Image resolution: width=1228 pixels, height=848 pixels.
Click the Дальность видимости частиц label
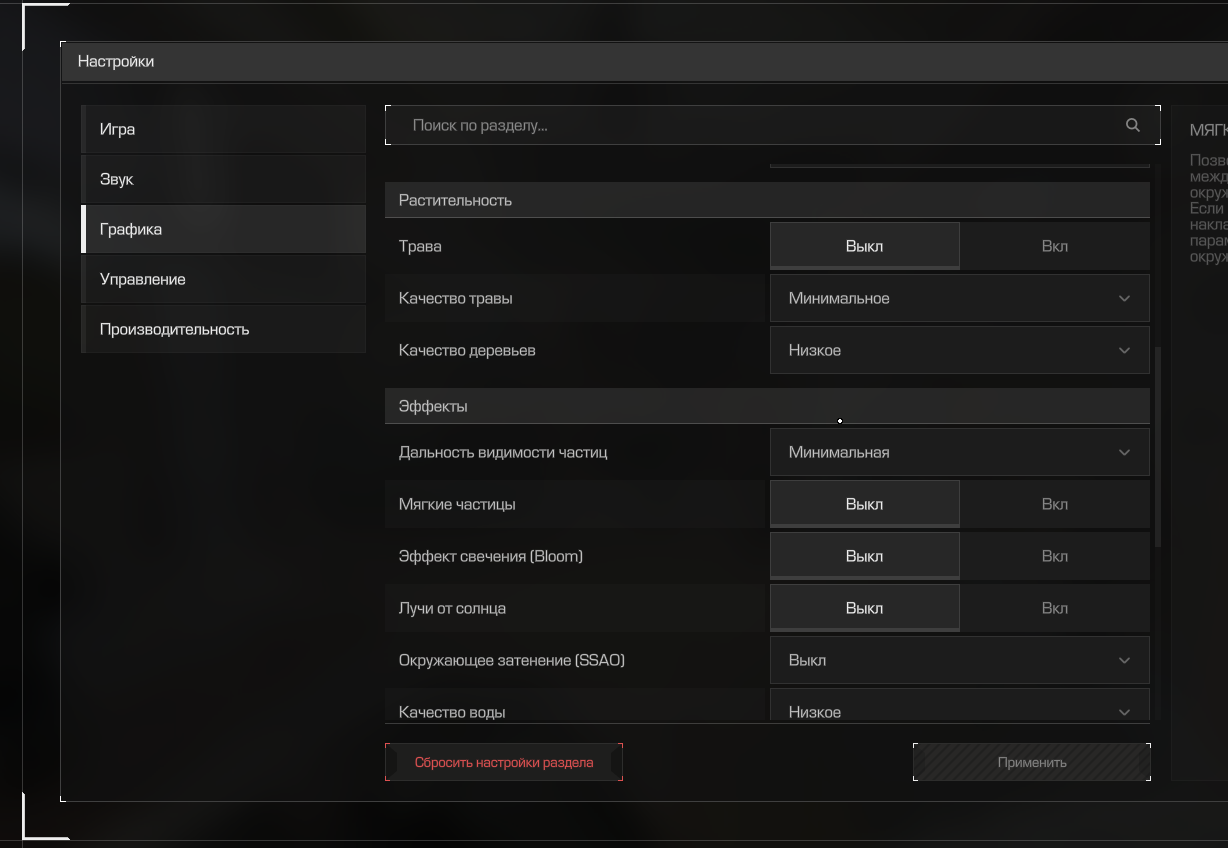[x=503, y=452]
